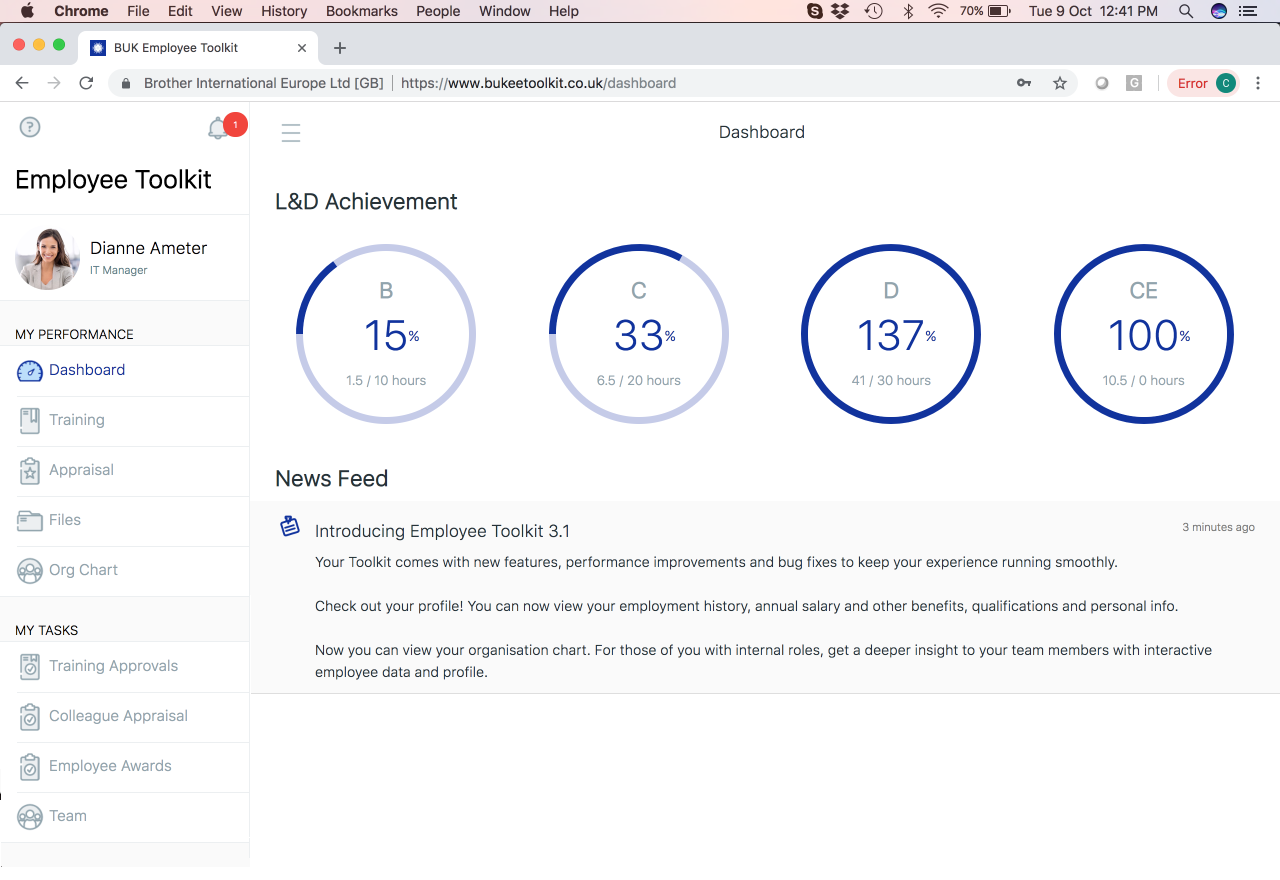Click the G extension icon
Image resolution: width=1280 pixels, height=880 pixels.
(x=1134, y=83)
